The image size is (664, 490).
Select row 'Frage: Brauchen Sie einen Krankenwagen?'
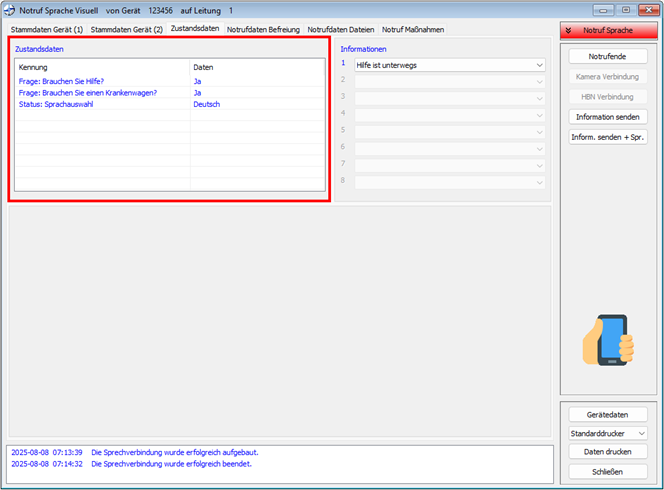100,92
